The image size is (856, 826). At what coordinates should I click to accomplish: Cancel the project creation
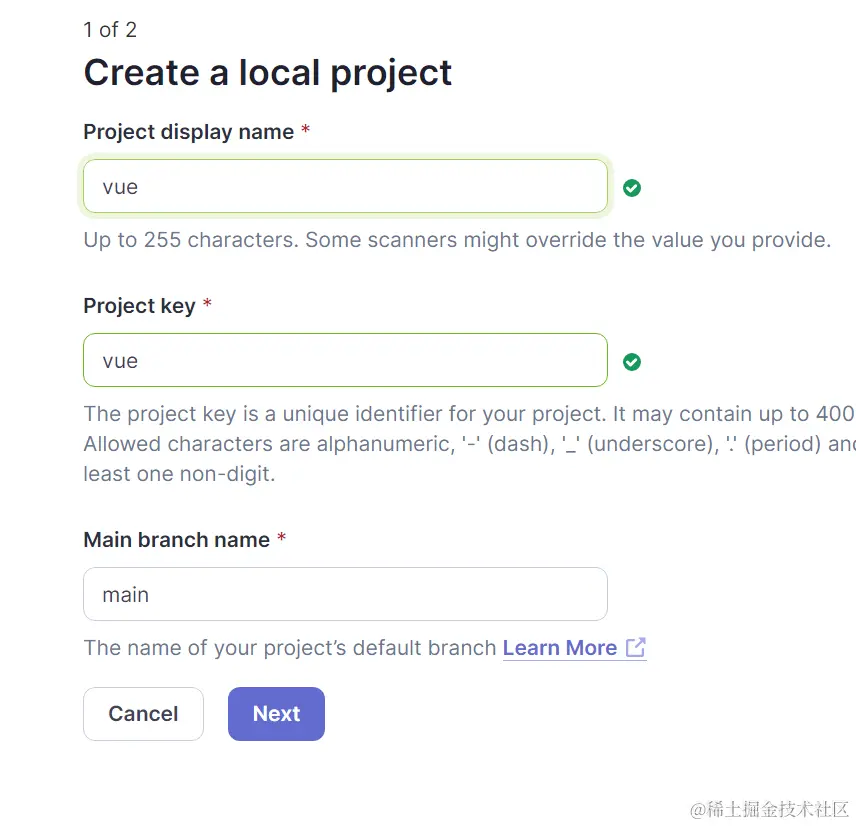[144, 714]
